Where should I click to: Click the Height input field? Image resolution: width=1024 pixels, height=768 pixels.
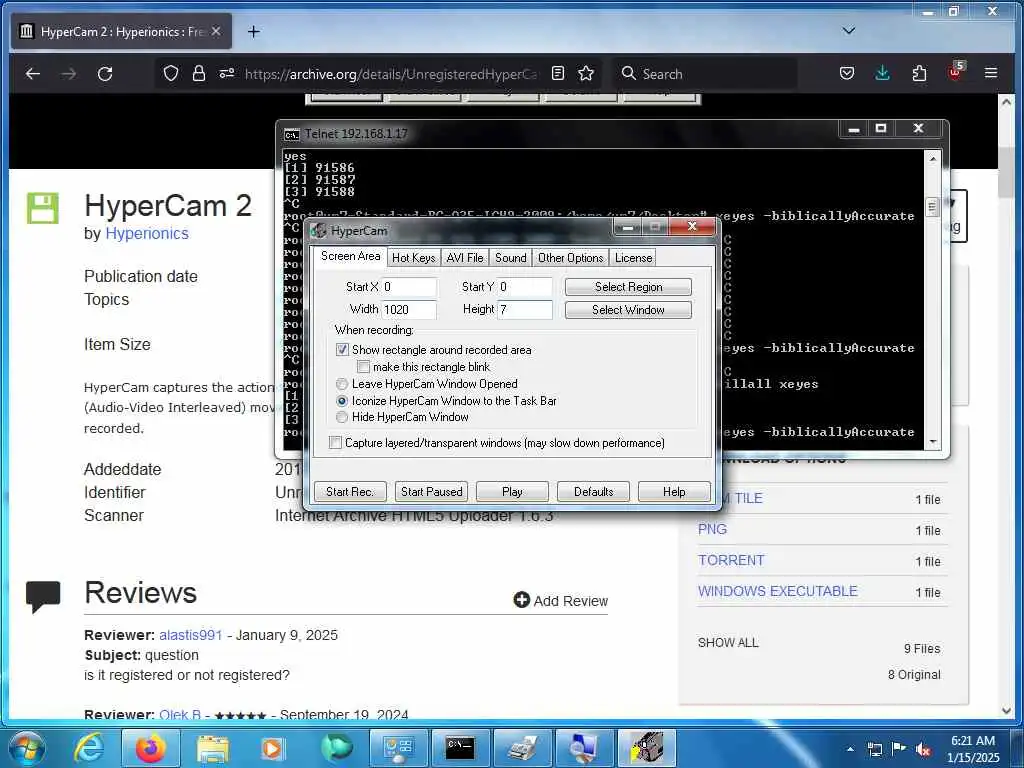pos(524,310)
